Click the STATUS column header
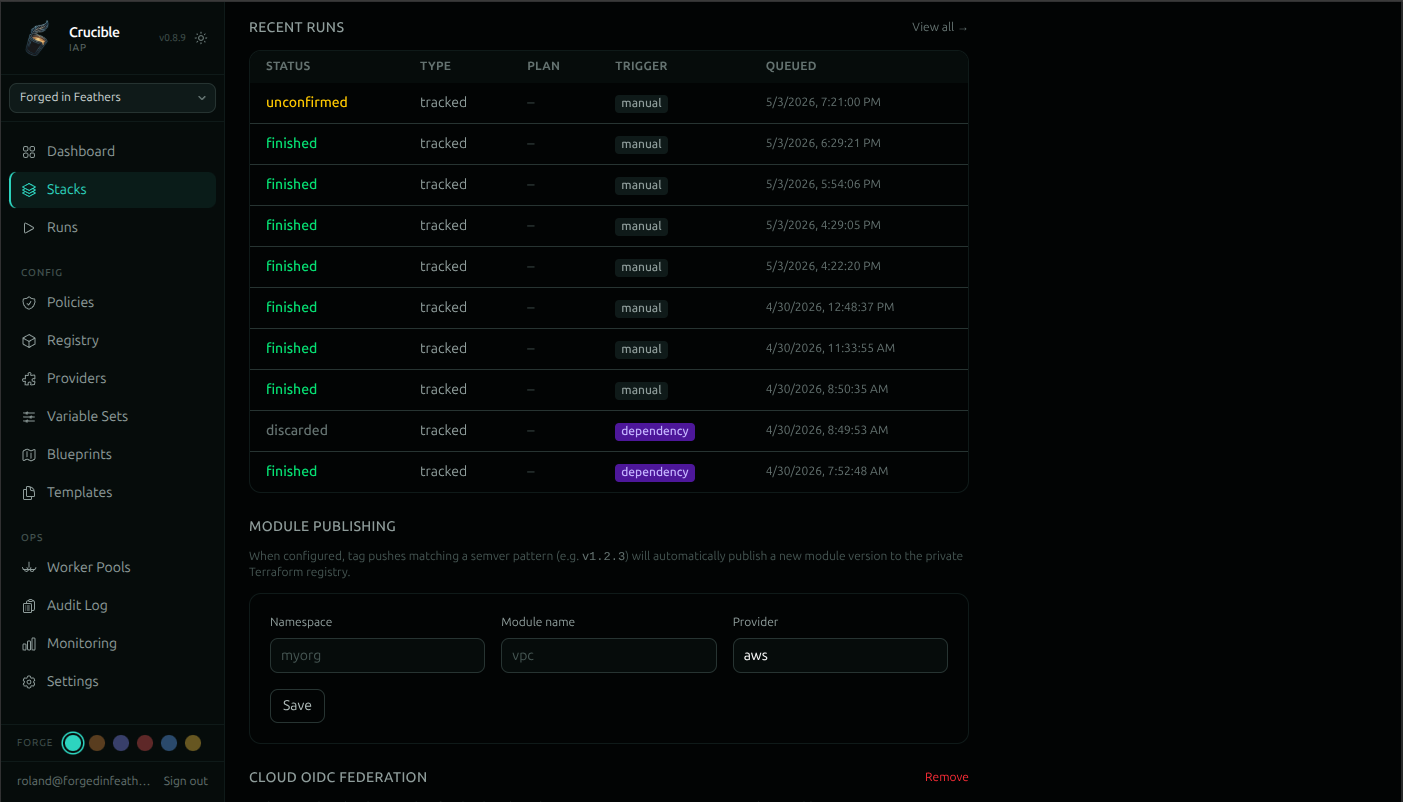This screenshot has width=1403, height=802. [288, 66]
